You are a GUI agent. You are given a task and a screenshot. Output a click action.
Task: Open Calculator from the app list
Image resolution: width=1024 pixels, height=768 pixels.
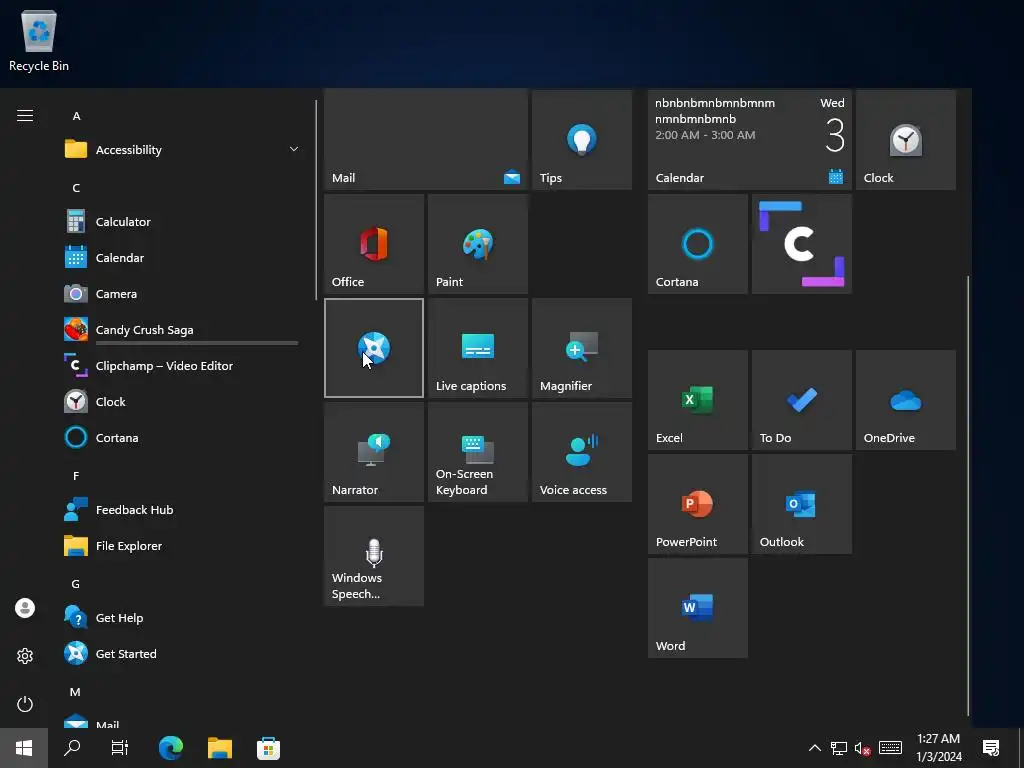coord(183,221)
